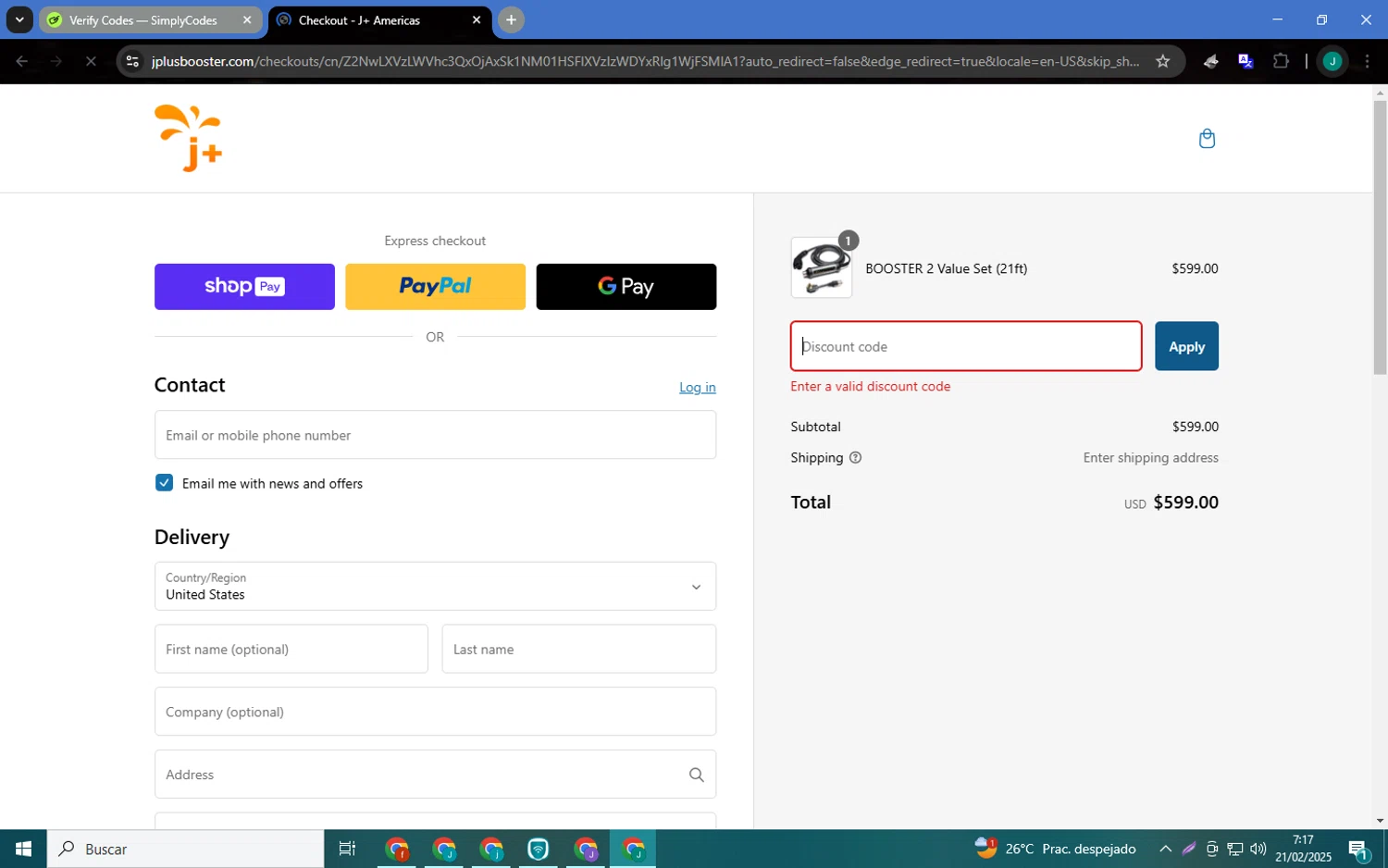Click the Company (optional) field
This screenshot has width=1388, height=868.
tap(435, 712)
